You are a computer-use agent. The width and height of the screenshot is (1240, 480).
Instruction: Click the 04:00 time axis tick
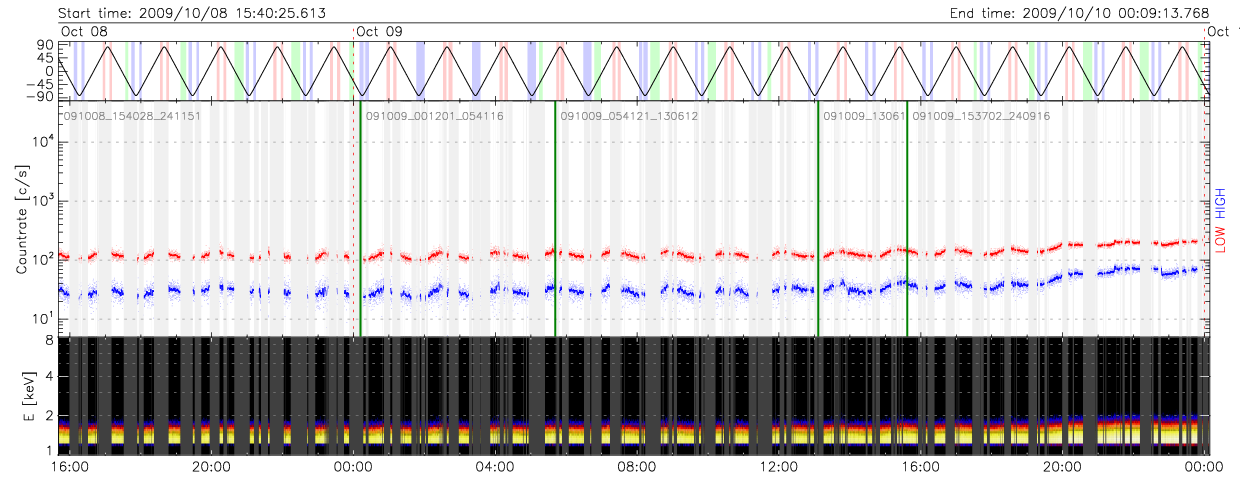pos(495,467)
